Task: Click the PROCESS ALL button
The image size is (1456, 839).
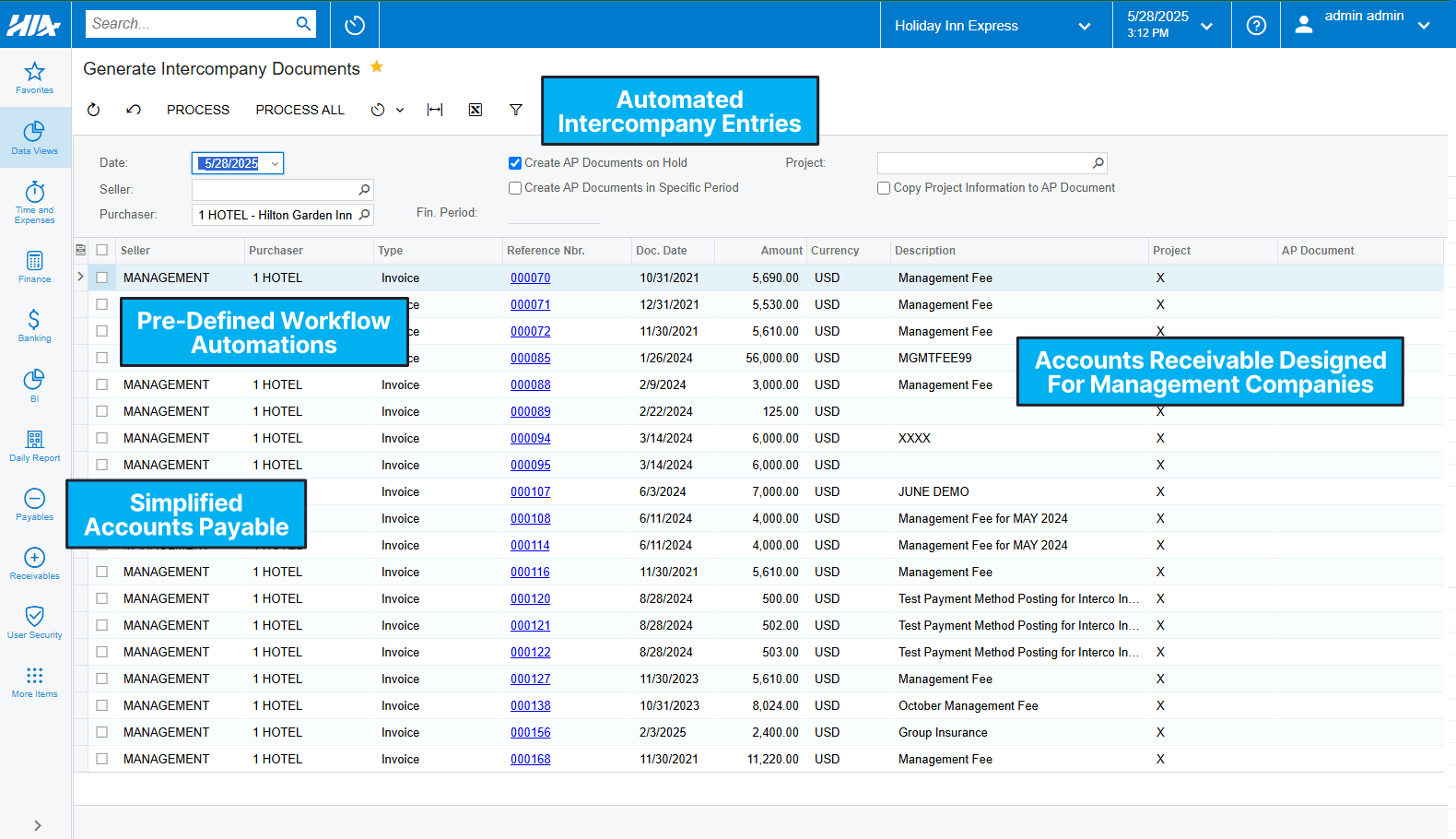Action: 299,110
